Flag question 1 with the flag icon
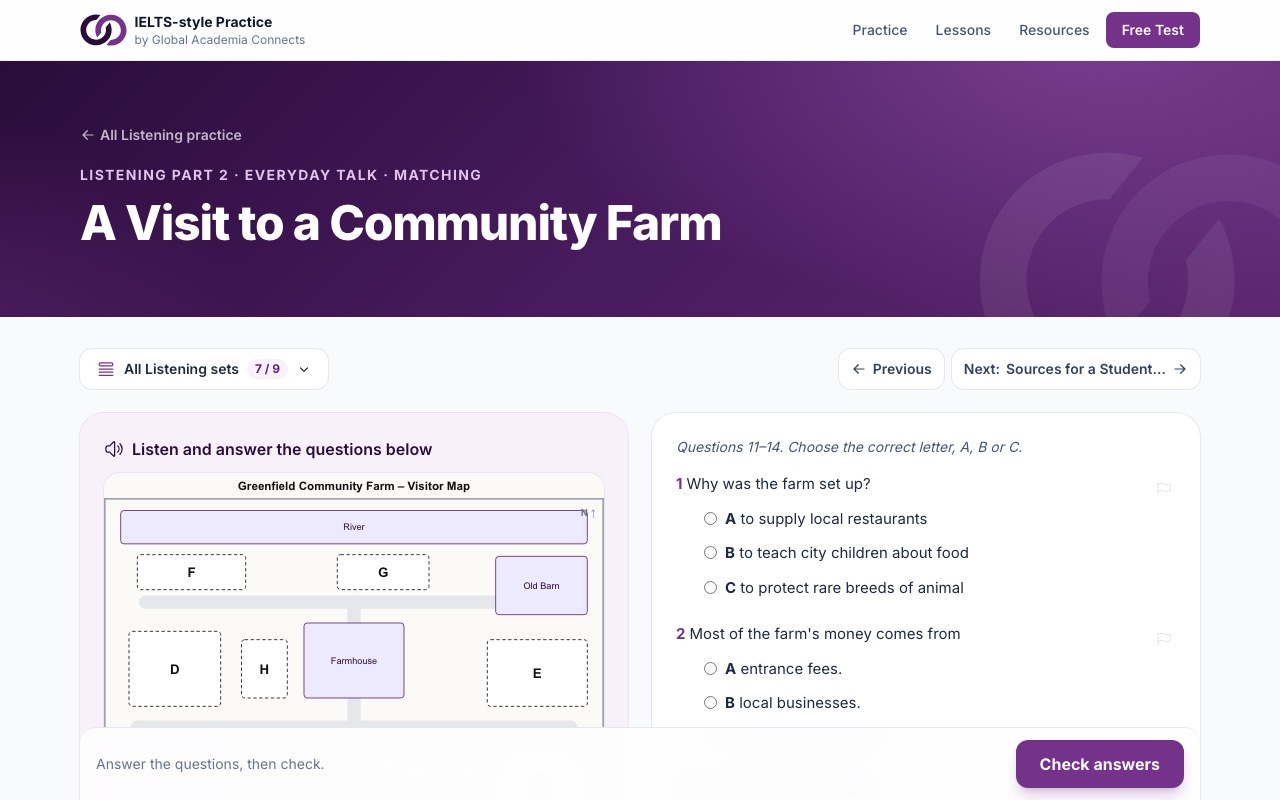The width and height of the screenshot is (1280, 800). click(1164, 489)
